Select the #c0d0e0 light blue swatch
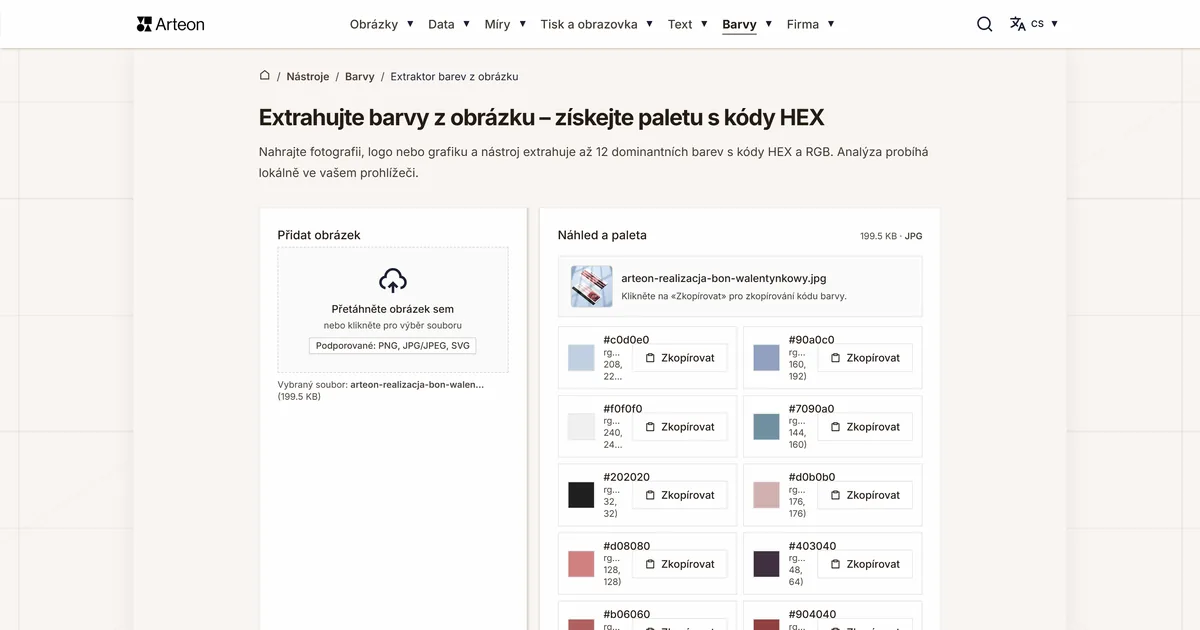Viewport: 1200px width, 630px height. 581,358
